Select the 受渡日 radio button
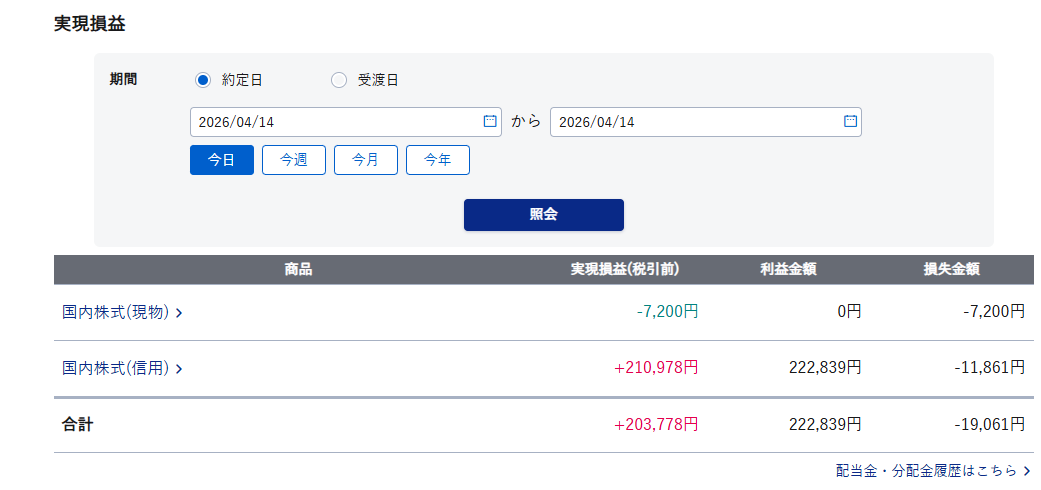The image size is (1041, 490). 339,80
